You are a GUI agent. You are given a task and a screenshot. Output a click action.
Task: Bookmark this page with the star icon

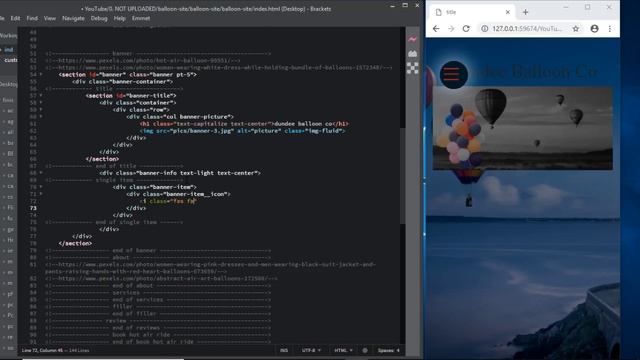coord(576,29)
